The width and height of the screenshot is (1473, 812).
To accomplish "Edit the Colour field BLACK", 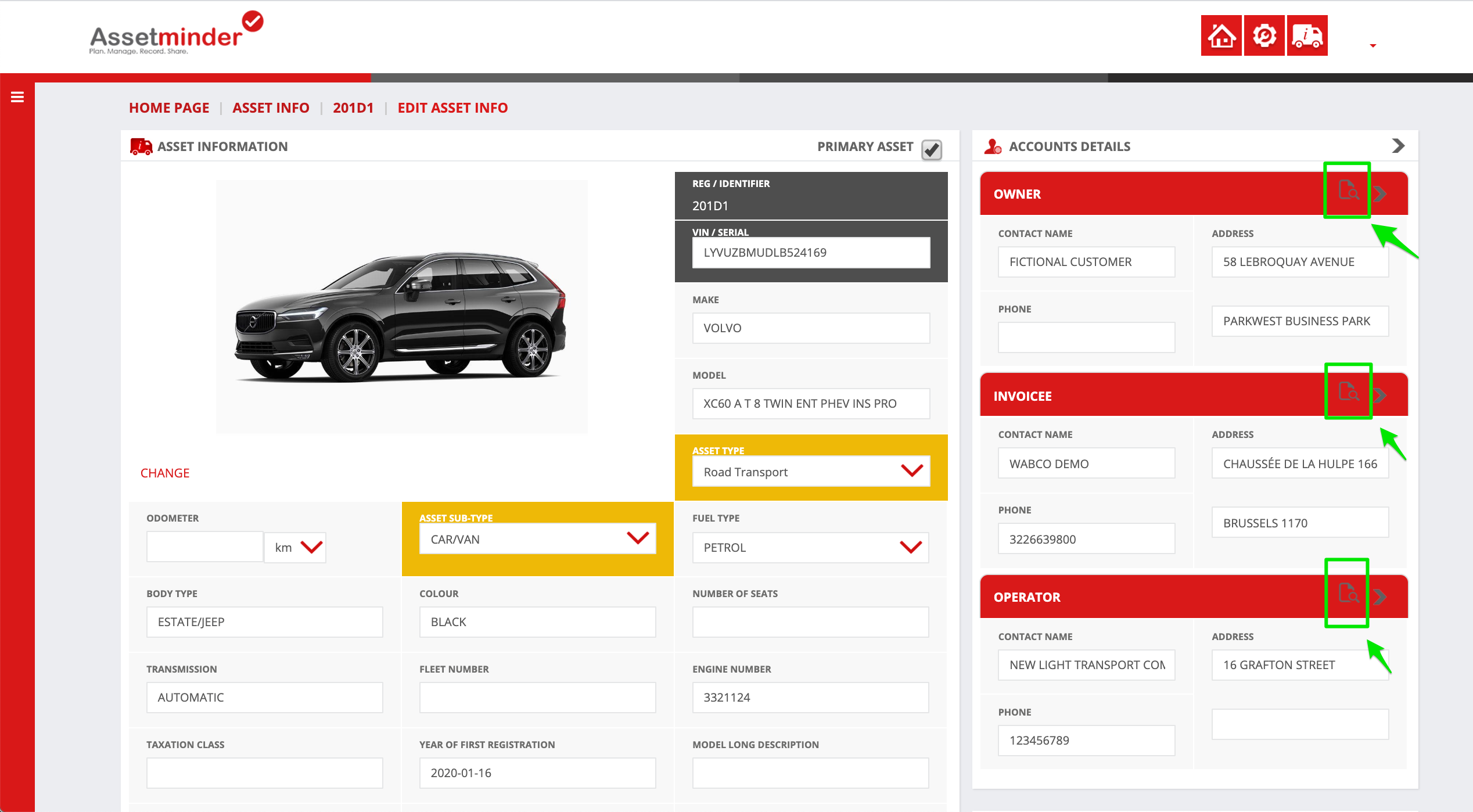I will pyautogui.click(x=538, y=621).
